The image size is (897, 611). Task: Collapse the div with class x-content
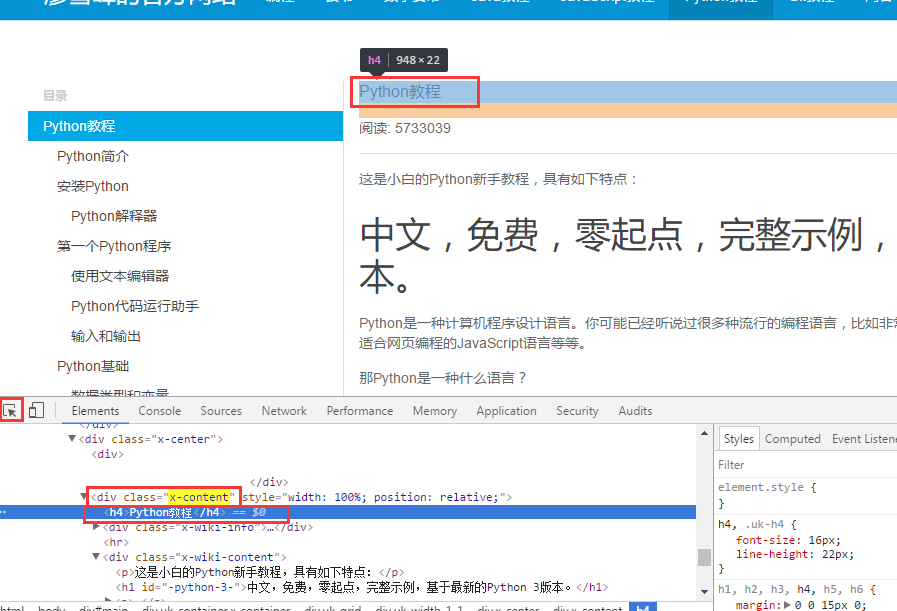(x=84, y=496)
